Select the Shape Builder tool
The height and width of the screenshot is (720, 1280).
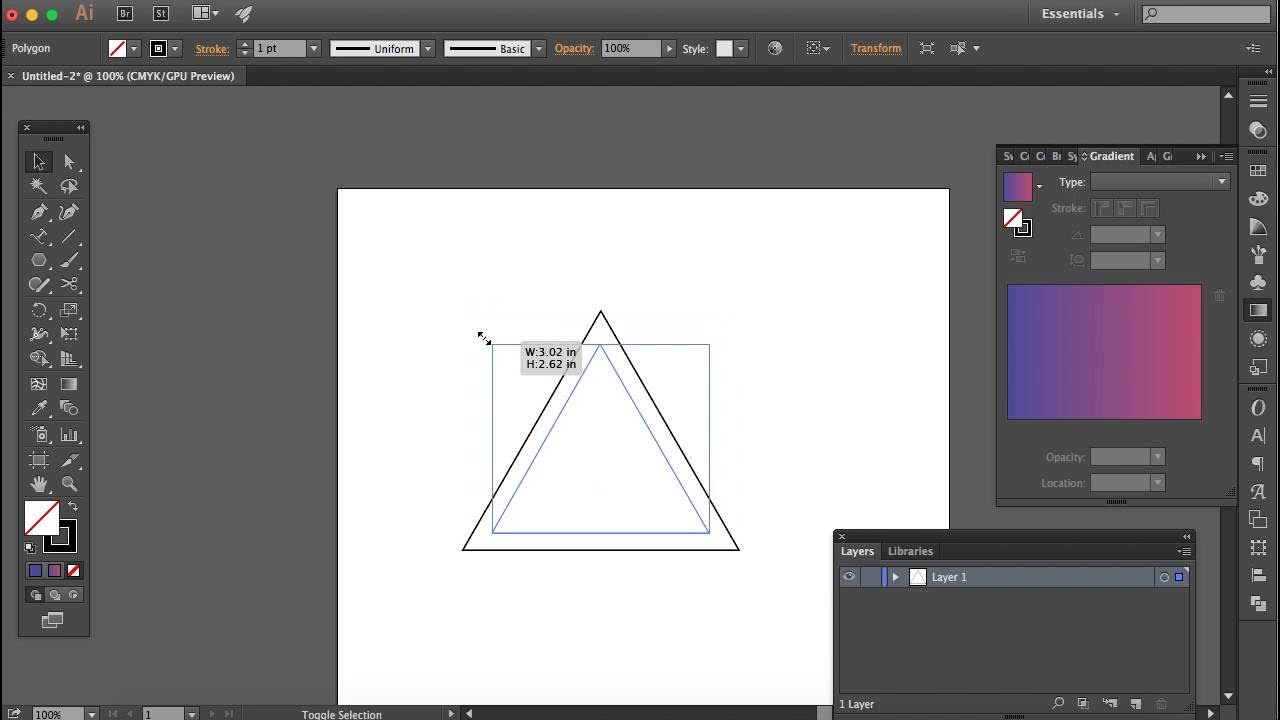coord(39,359)
